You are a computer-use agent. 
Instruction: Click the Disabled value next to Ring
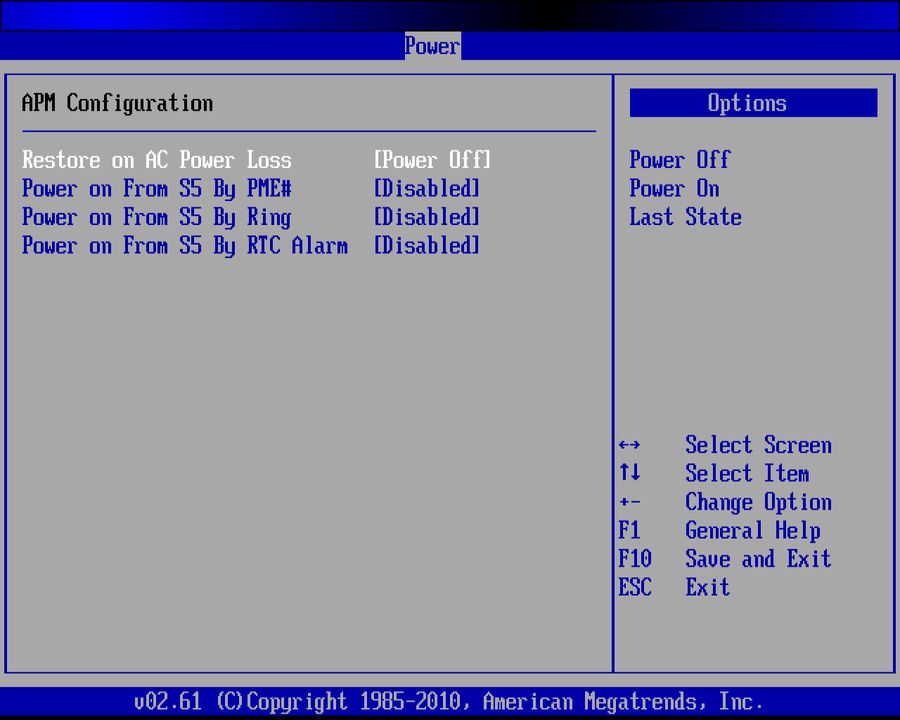point(426,217)
